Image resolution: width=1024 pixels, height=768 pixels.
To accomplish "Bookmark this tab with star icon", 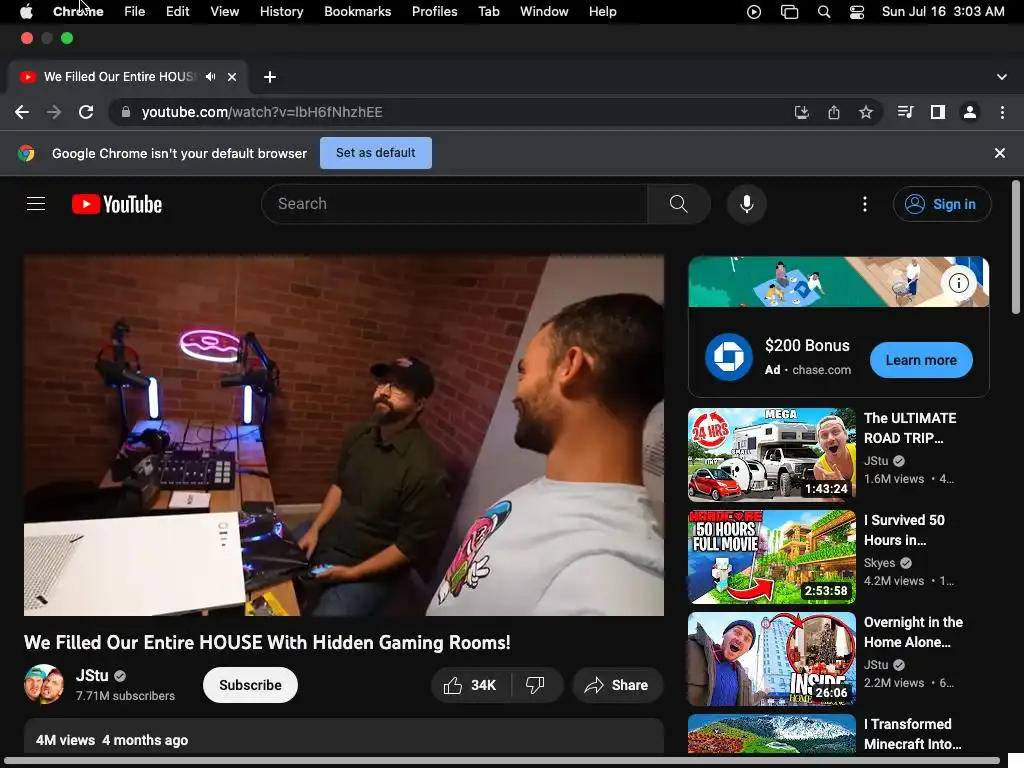I will point(866,112).
